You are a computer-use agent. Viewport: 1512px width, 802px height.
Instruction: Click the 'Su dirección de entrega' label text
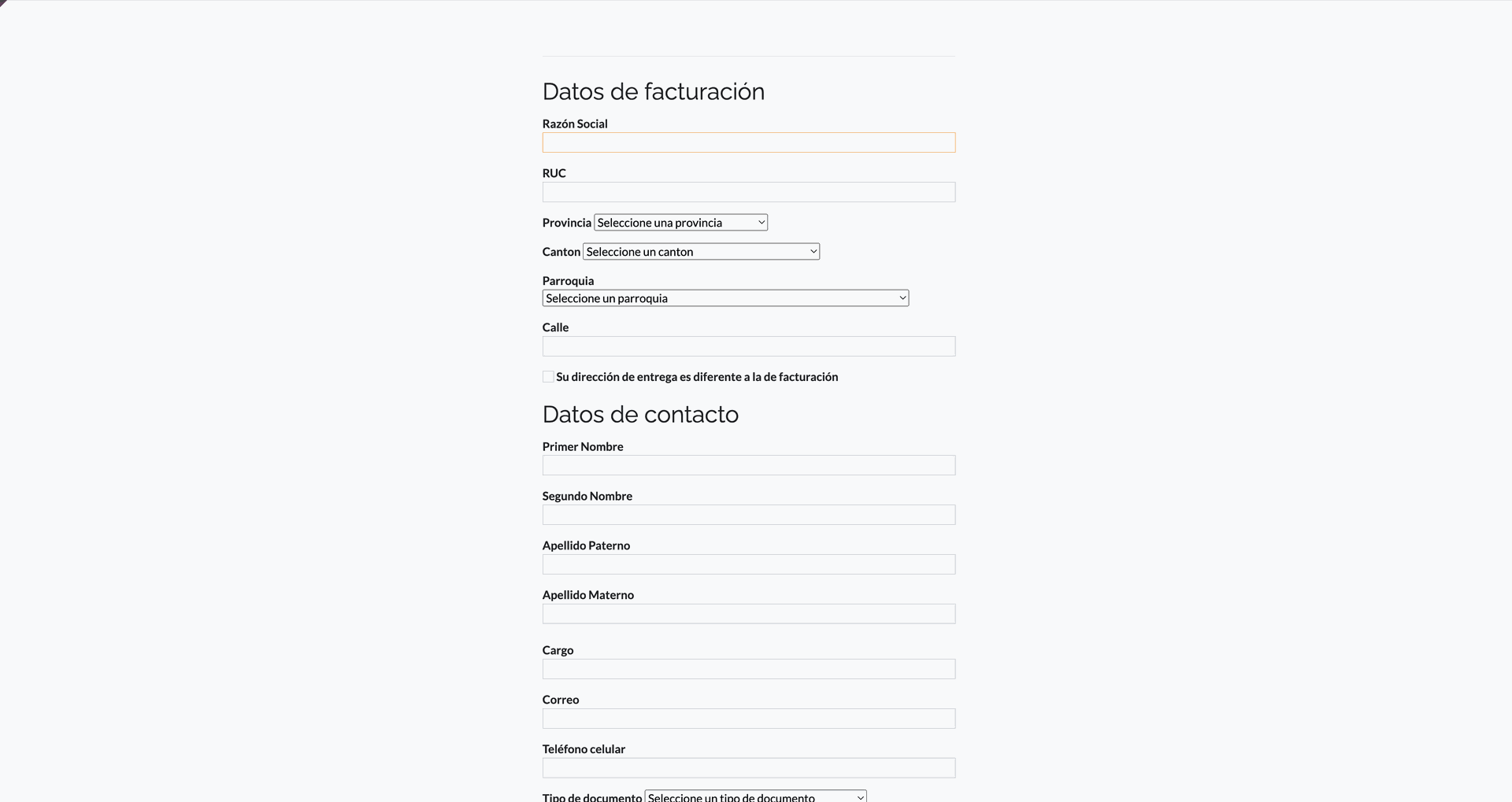(696, 377)
